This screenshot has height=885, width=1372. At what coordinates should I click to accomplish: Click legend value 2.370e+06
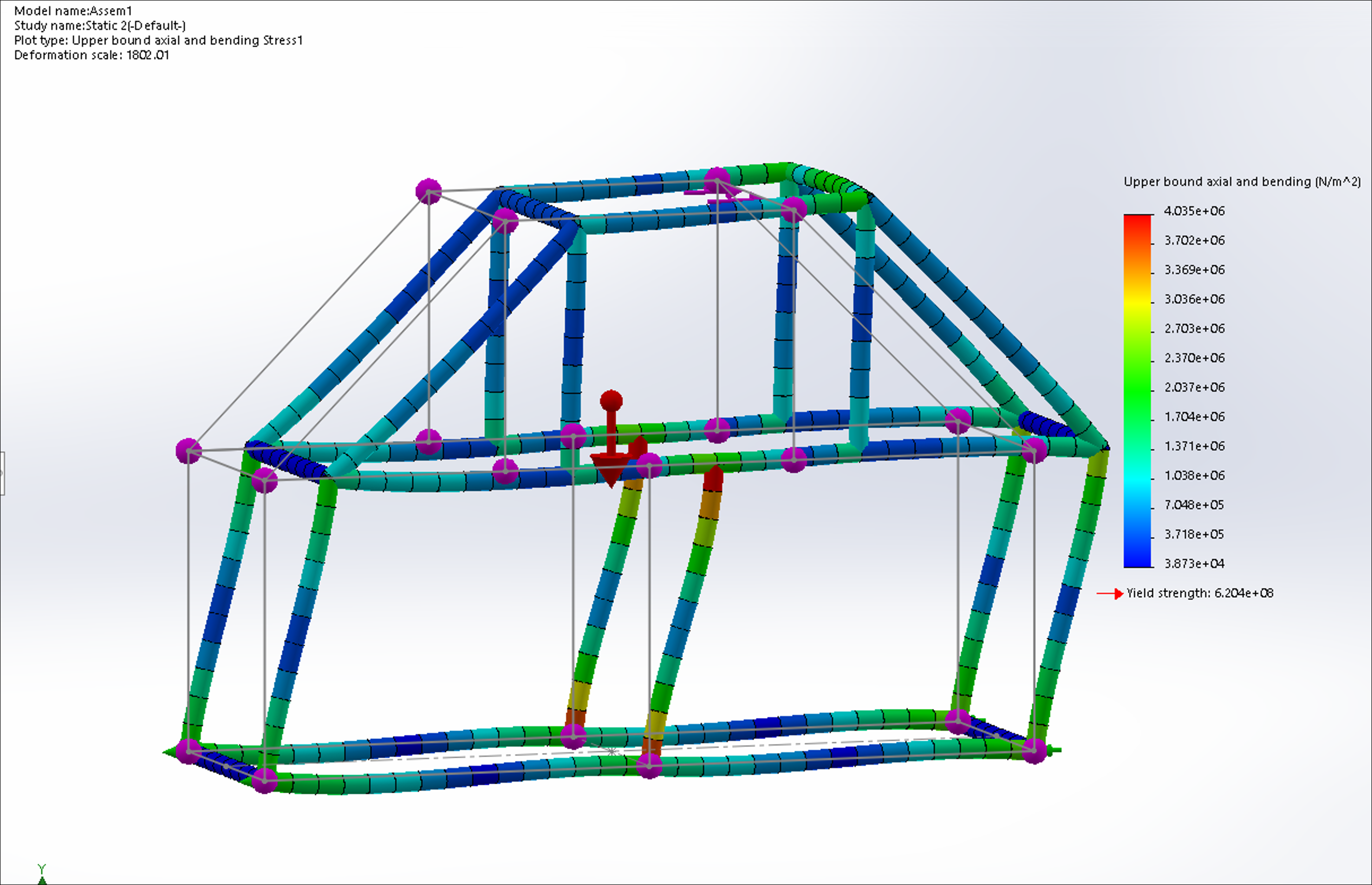1194,358
